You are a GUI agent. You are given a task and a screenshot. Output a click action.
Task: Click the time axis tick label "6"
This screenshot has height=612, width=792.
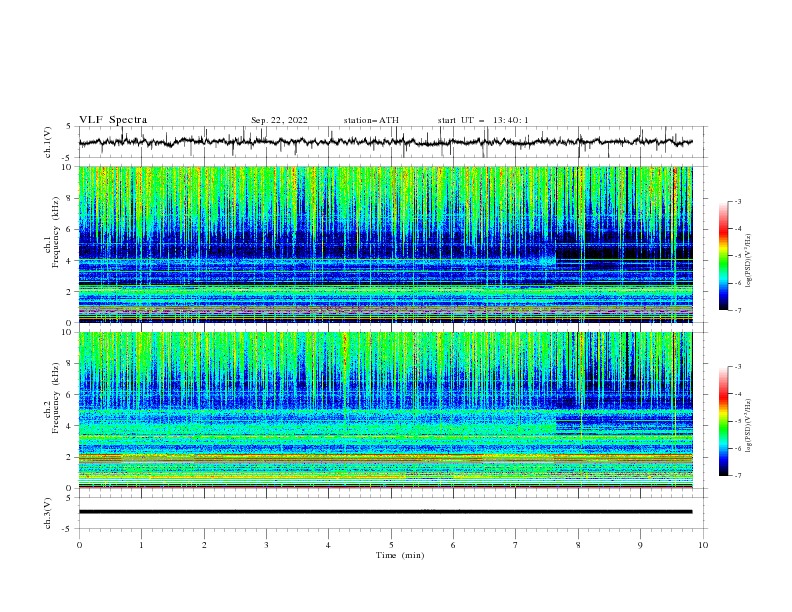coord(453,545)
